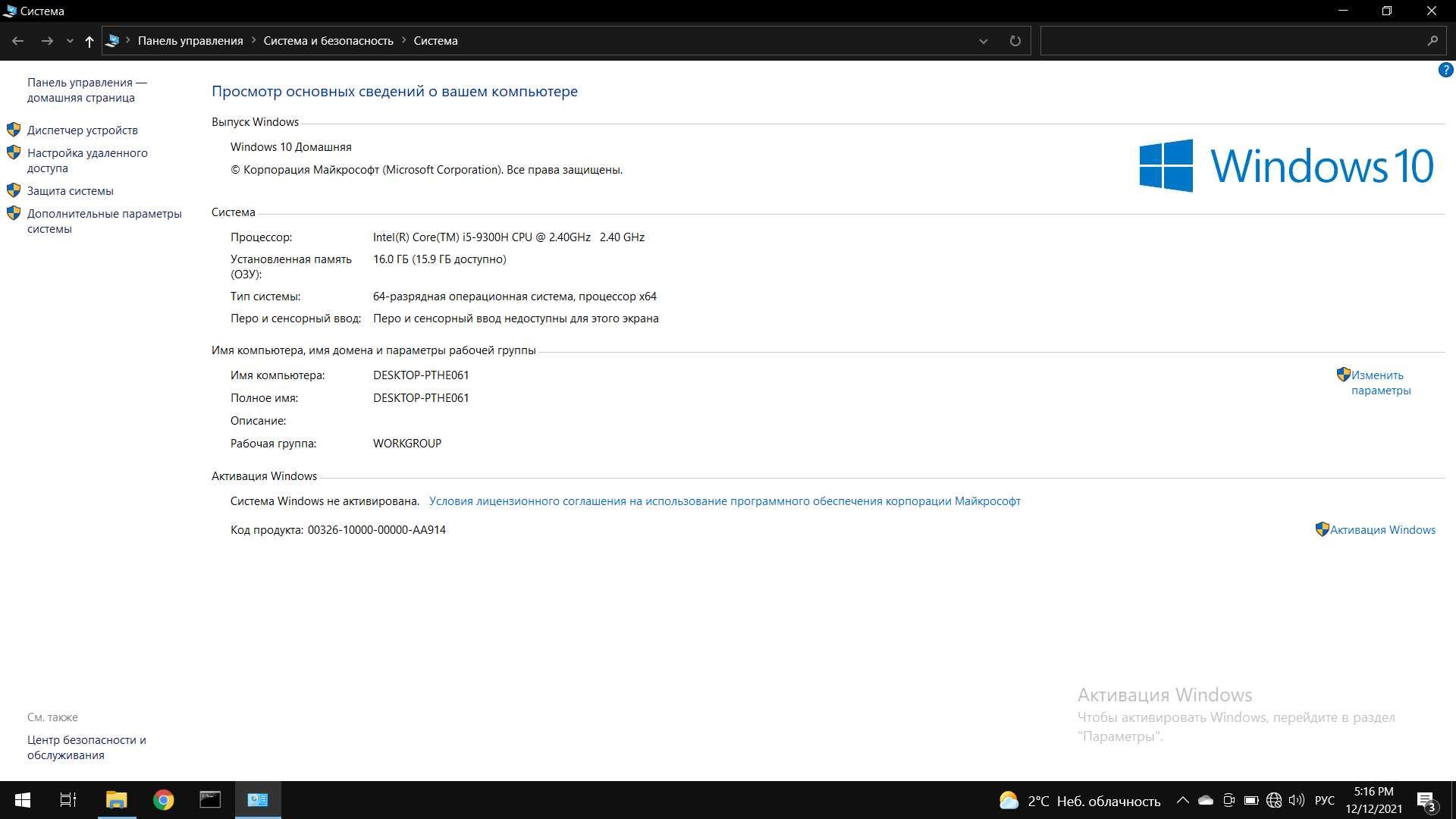The height and width of the screenshot is (819, 1456).
Task: Open help via blue question icon
Action: click(x=1445, y=70)
